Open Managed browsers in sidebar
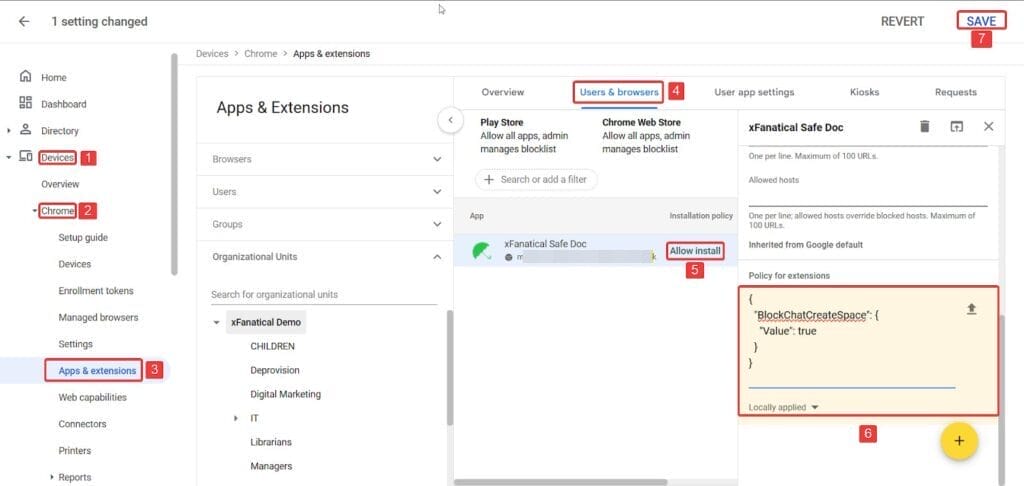1024x486 pixels. point(98,317)
